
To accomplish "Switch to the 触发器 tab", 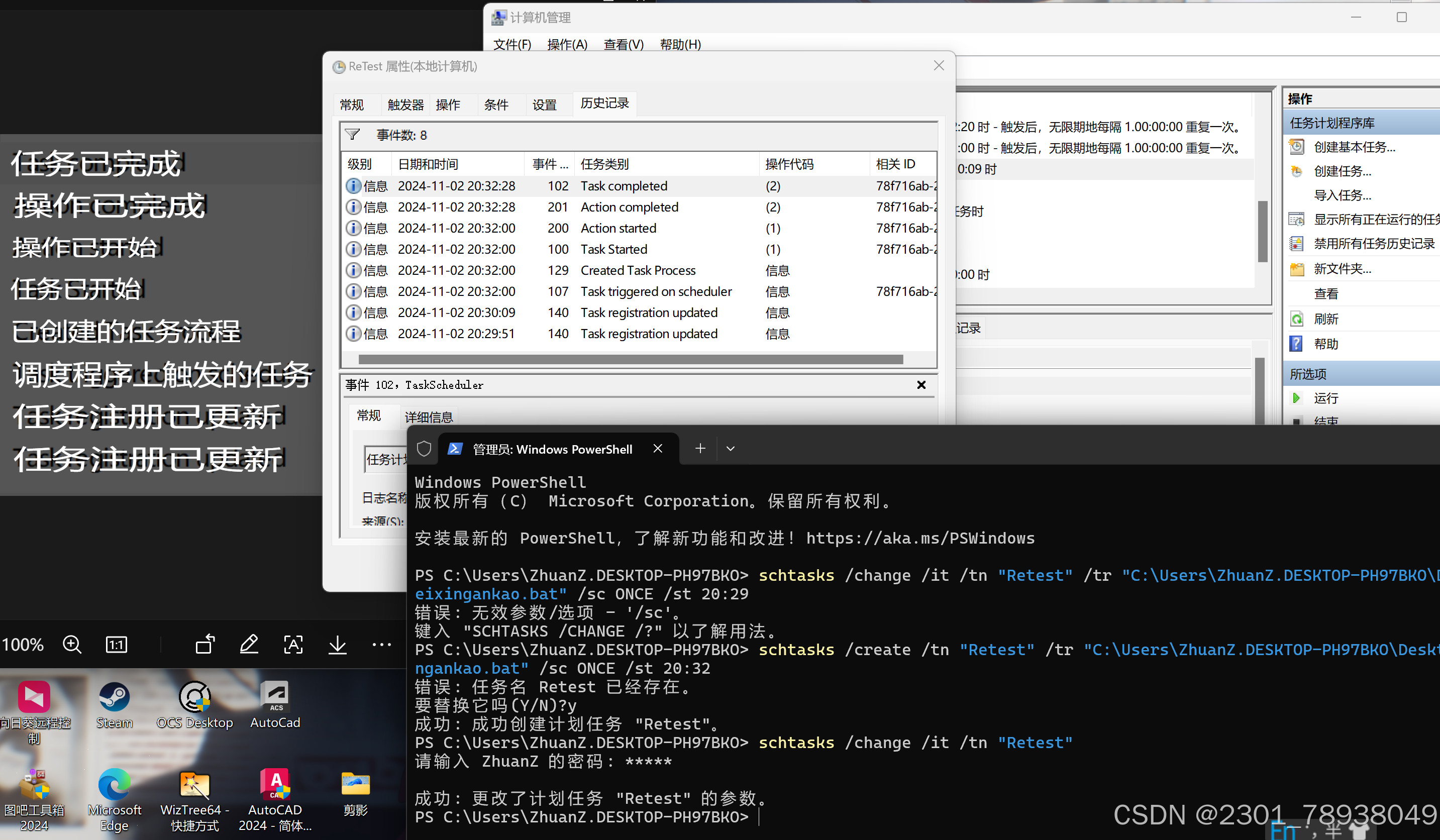I will click(x=405, y=104).
